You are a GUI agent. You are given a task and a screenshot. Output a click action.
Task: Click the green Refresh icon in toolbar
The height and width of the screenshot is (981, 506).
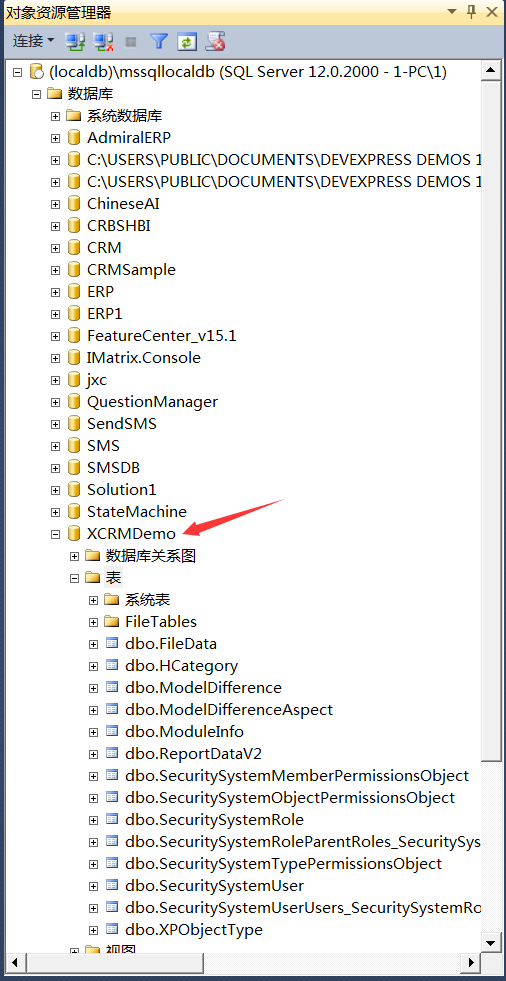(187, 42)
